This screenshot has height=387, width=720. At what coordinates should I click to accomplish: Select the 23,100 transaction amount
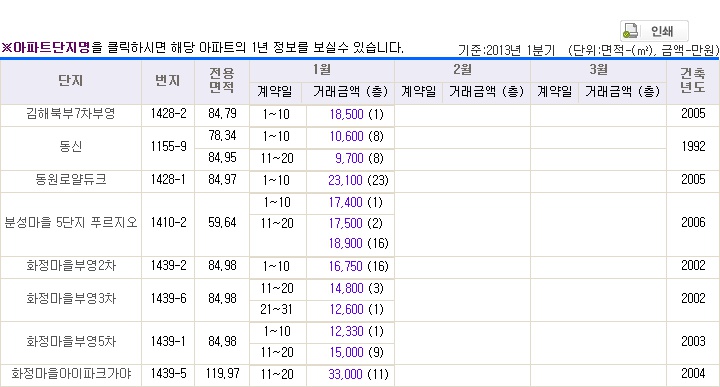345,180
